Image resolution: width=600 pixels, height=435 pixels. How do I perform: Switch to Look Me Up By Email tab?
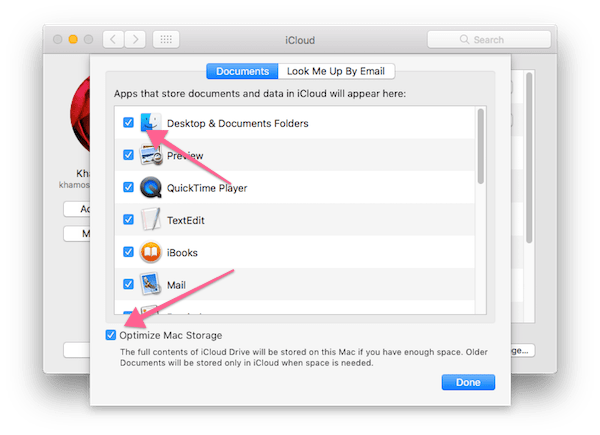(336, 72)
